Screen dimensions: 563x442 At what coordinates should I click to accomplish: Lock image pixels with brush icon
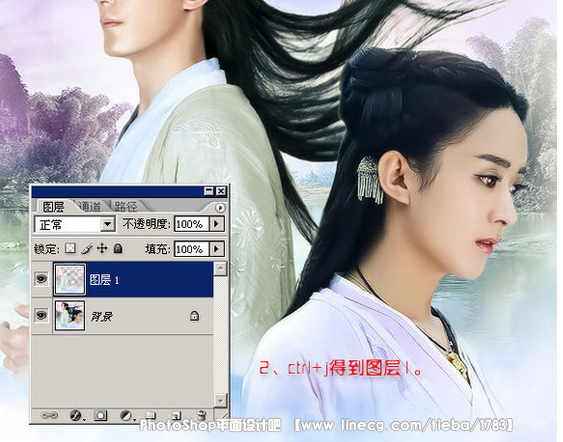[x=87, y=248]
